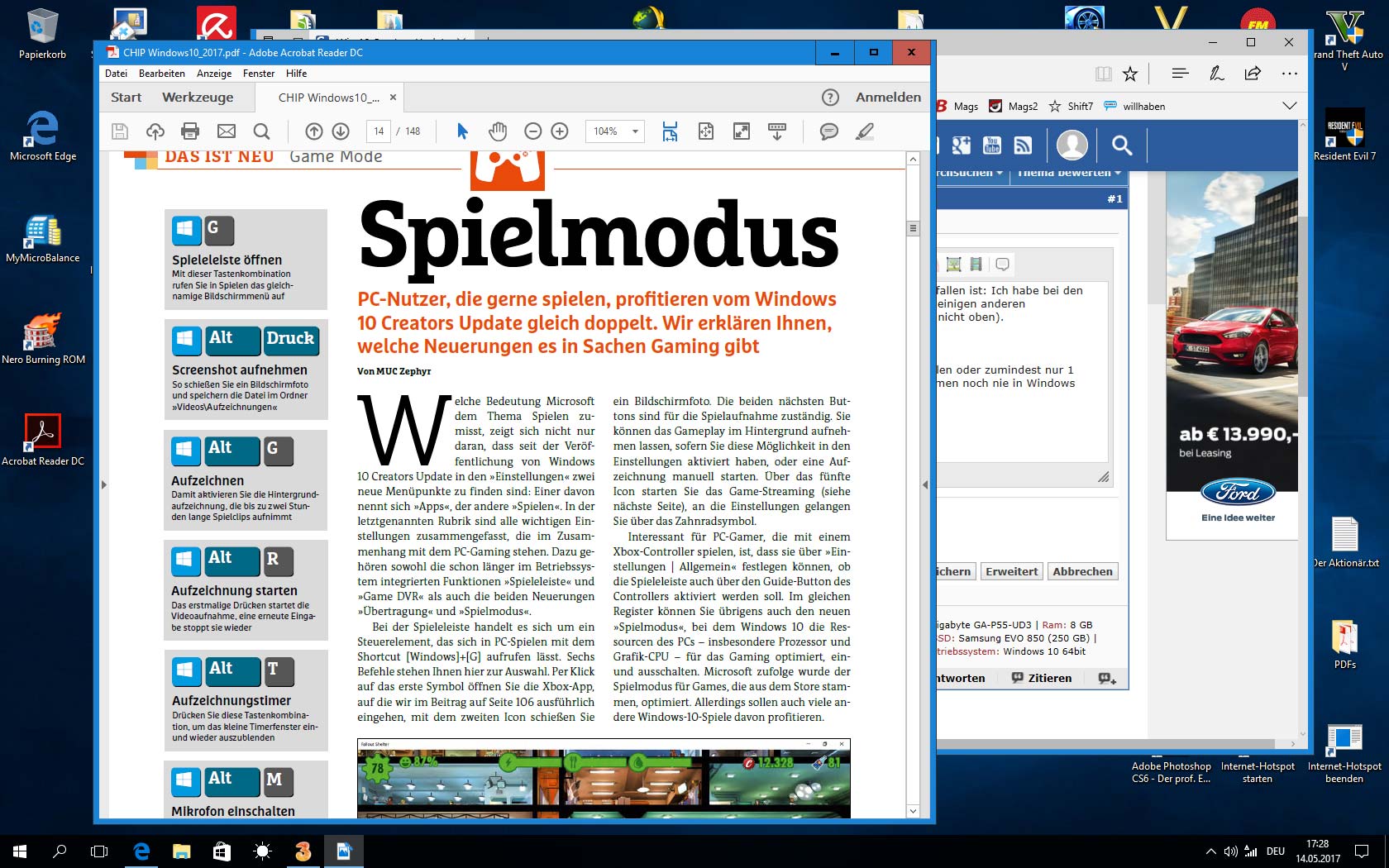The height and width of the screenshot is (868, 1389).
Task: Click the page number field showing 14
Action: 379,131
